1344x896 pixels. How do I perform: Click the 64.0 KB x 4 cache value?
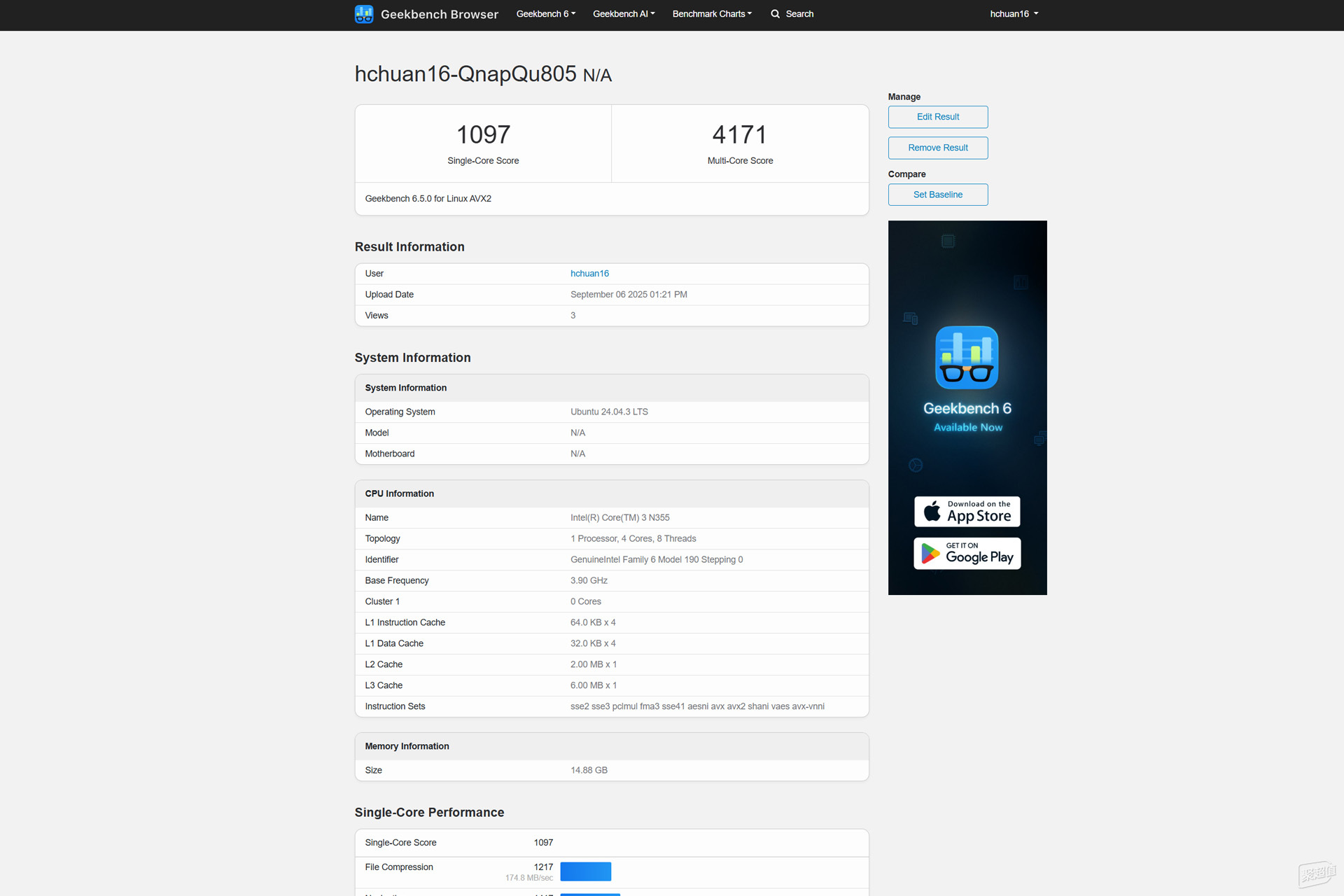(x=593, y=623)
